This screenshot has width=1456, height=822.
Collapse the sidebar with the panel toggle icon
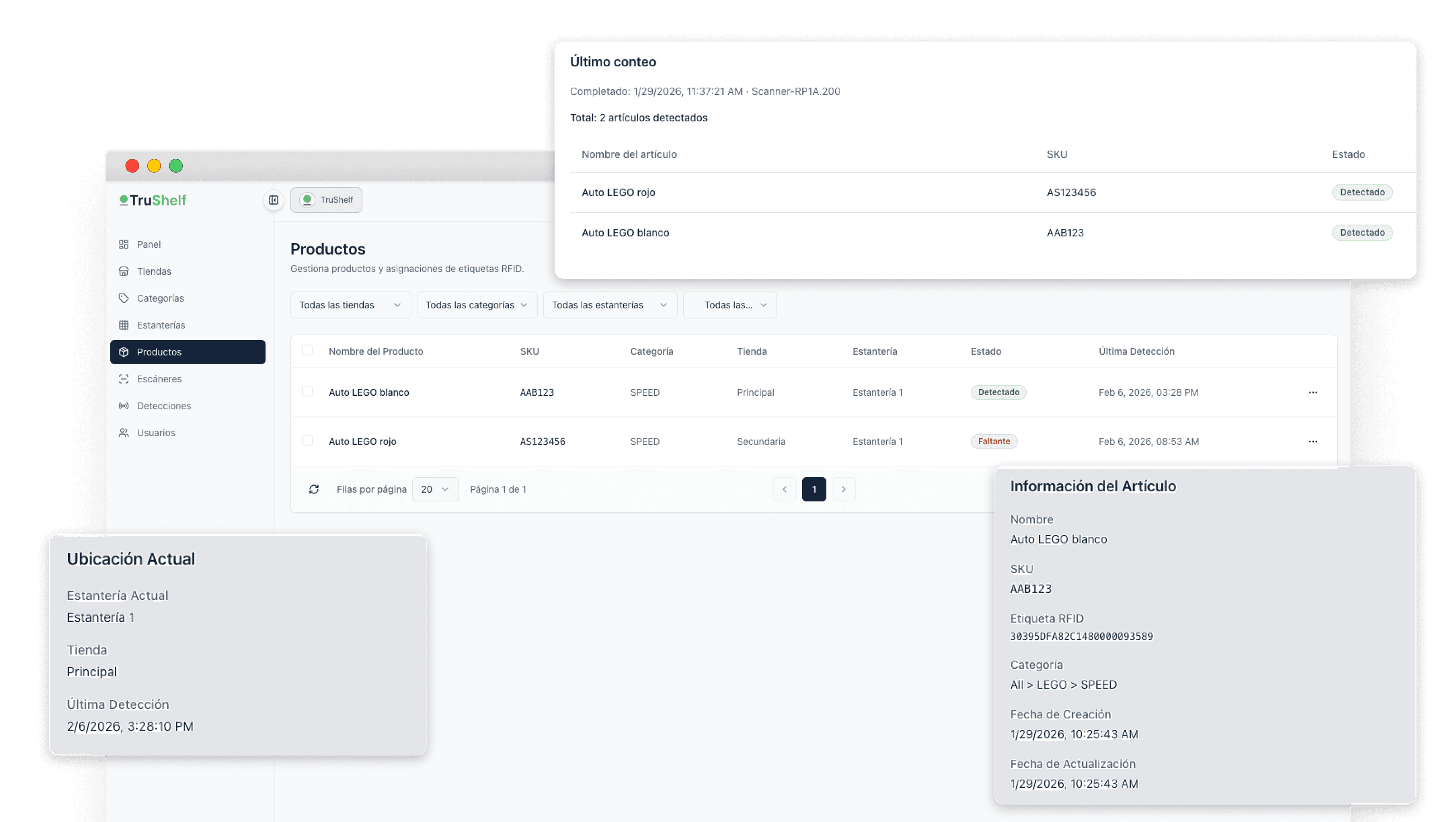click(x=273, y=200)
